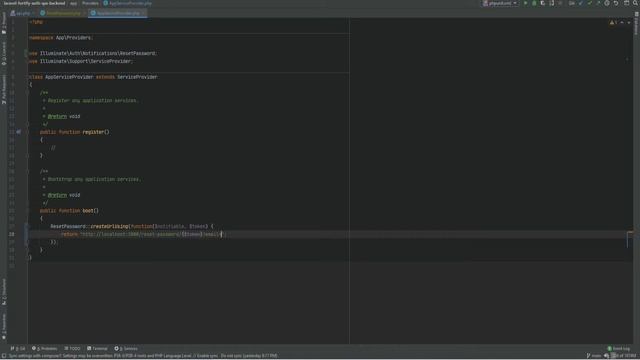Click the project root breadcrumb in navigation bar
Viewport: 640px width, 360px height.
point(34,3)
